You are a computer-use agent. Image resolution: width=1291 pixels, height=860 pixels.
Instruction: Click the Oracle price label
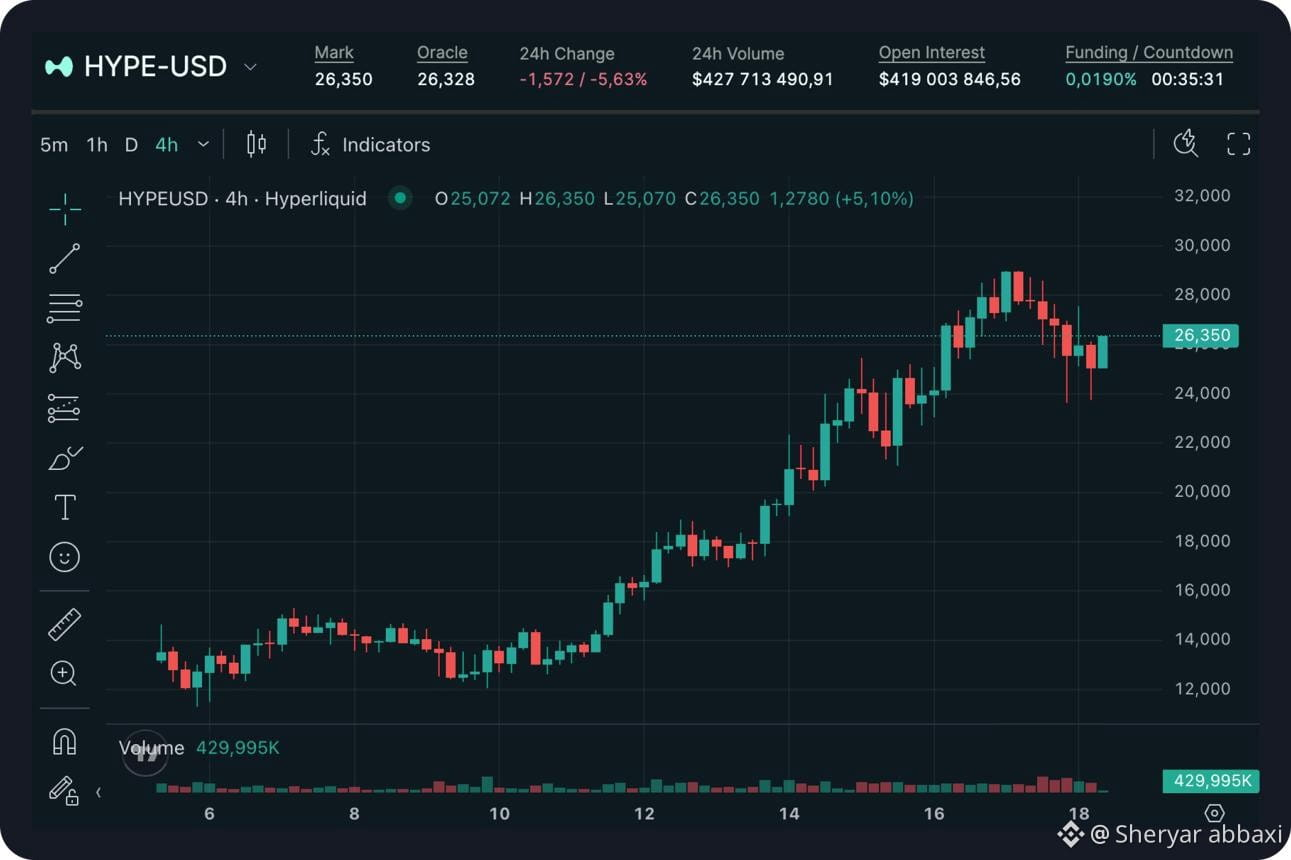[x=442, y=53]
